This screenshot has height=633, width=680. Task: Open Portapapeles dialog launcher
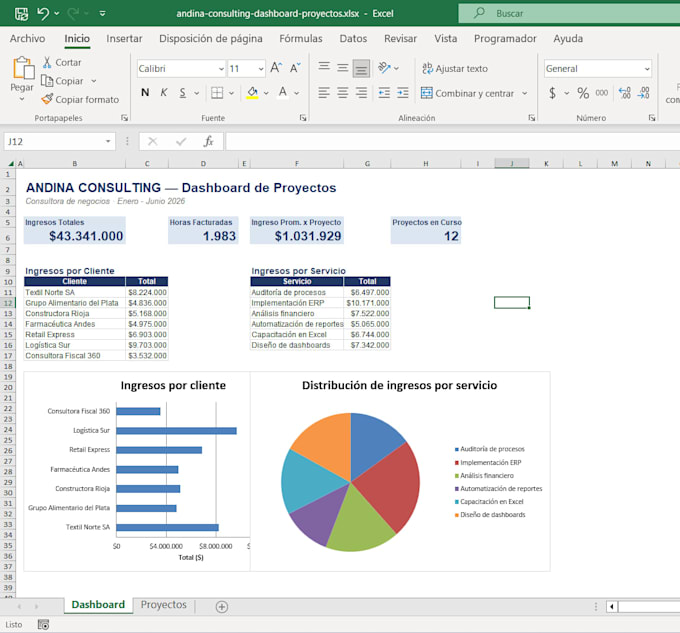[x=124, y=118]
